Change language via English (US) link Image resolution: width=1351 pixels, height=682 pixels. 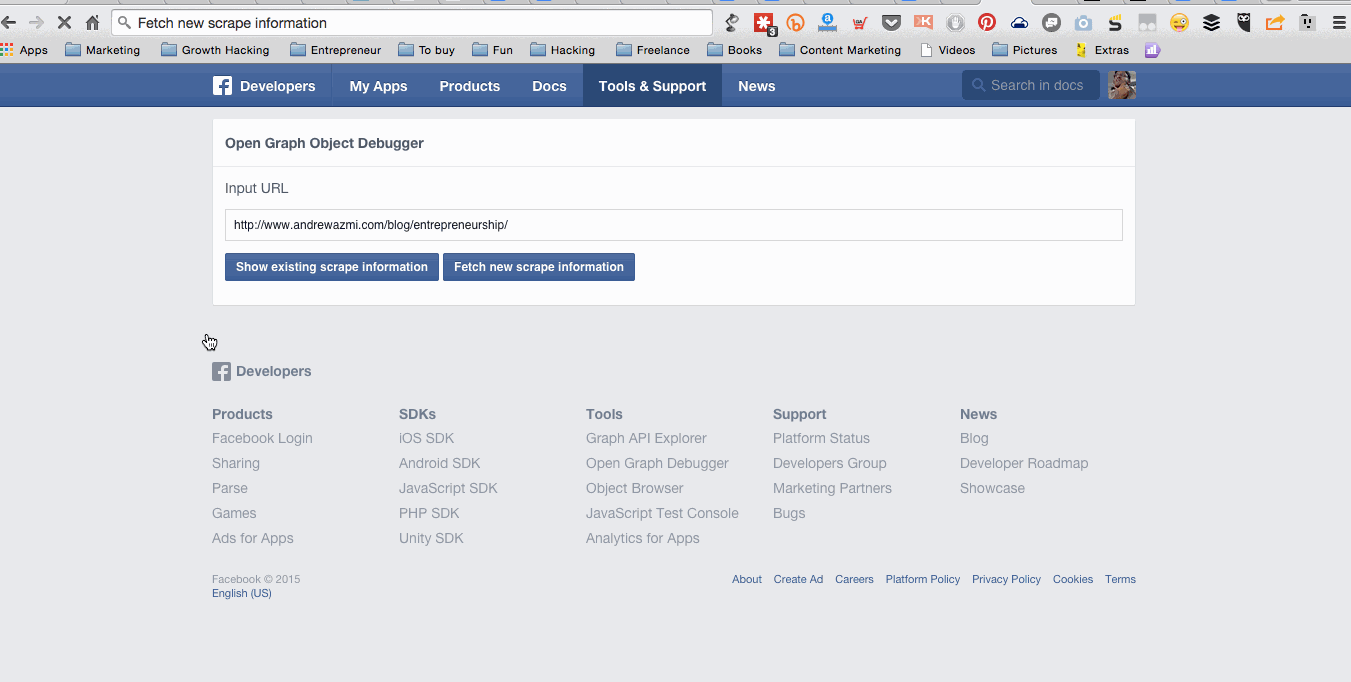[242, 593]
